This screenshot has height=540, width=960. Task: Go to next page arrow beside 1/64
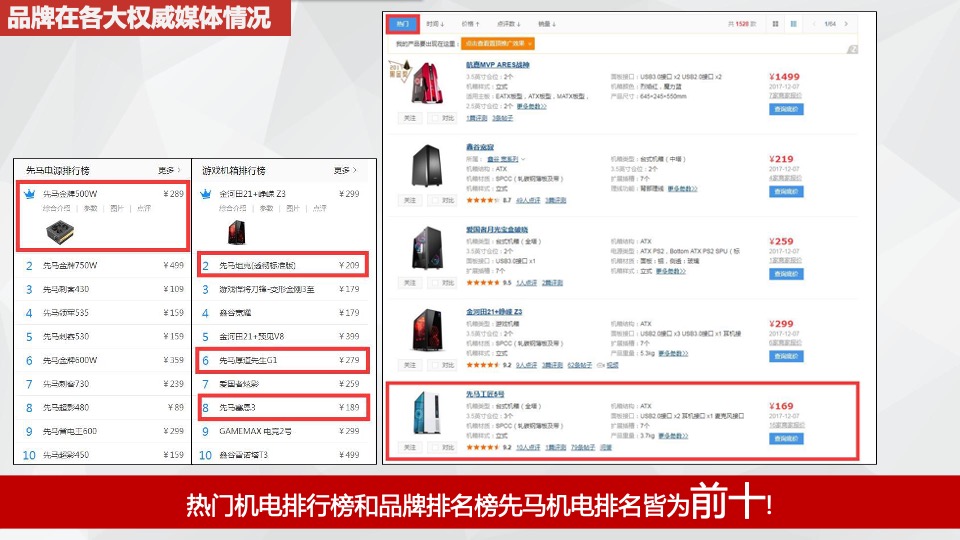click(846, 24)
